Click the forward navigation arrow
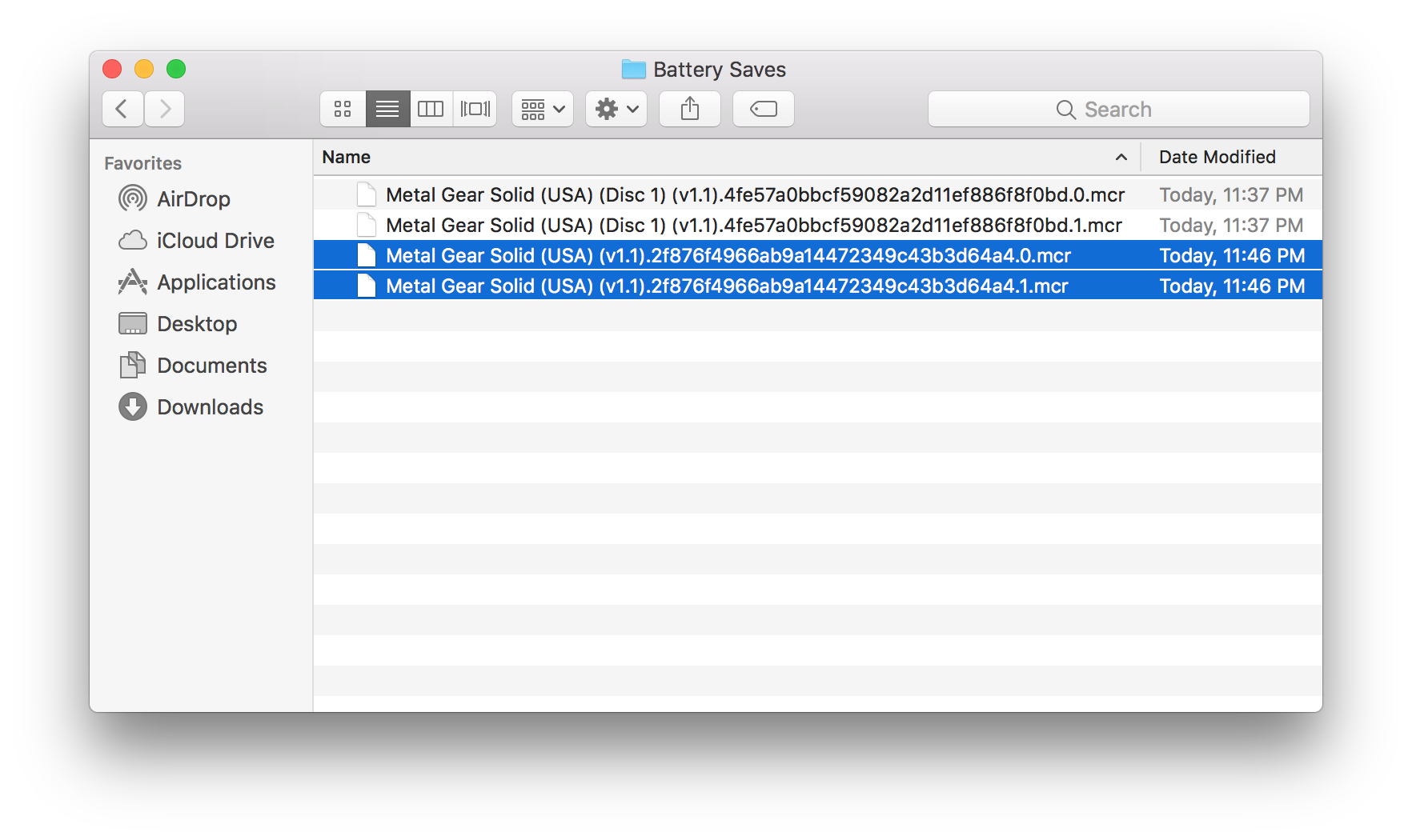This screenshot has height=840, width=1412. pyautogui.click(x=164, y=109)
